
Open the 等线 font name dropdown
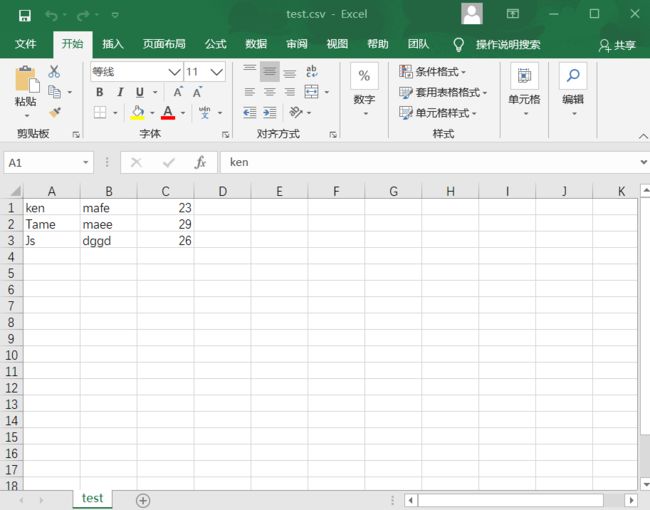175,72
